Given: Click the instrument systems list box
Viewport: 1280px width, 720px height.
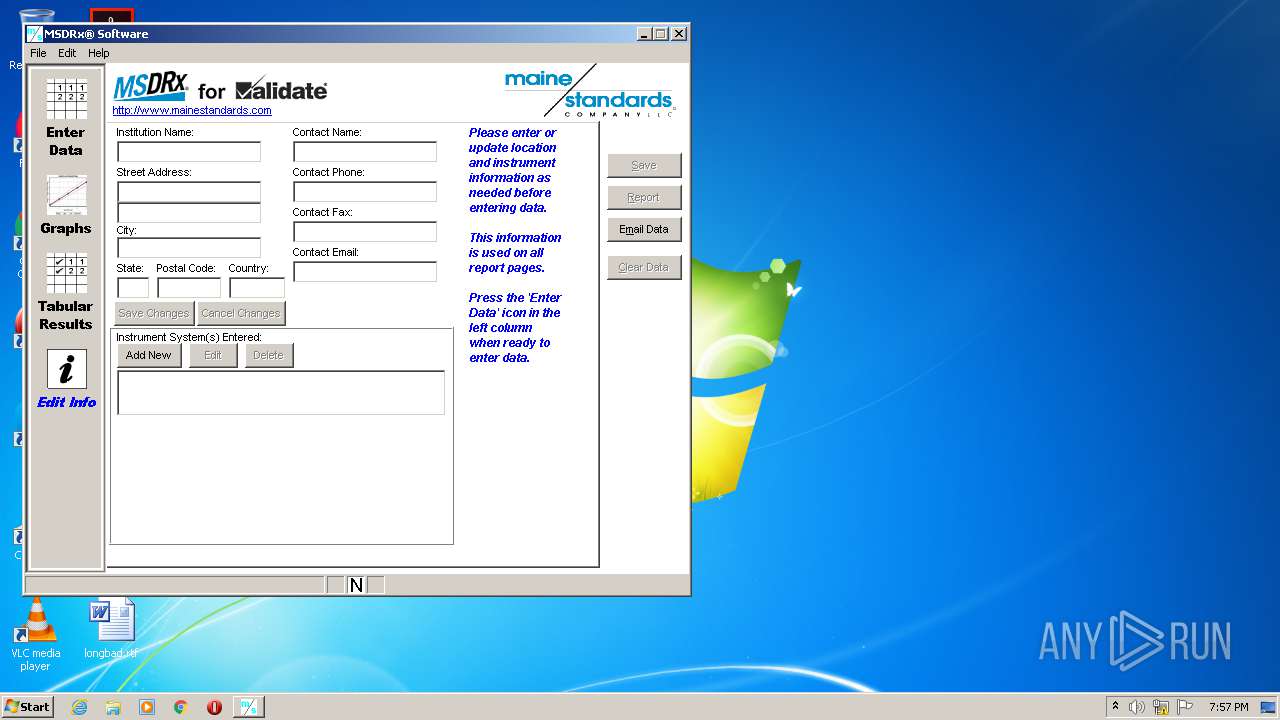Looking at the screenshot, I should tap(281, 392).
